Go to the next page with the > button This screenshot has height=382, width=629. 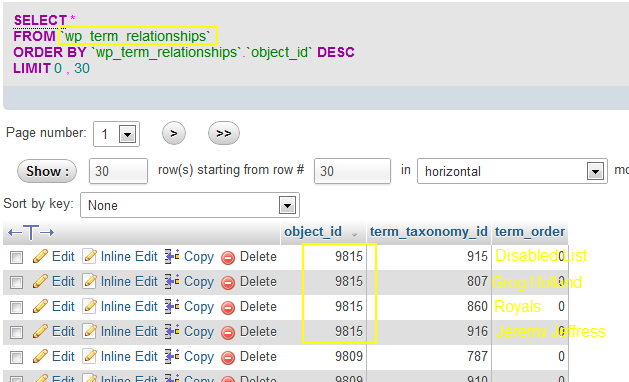174,133
